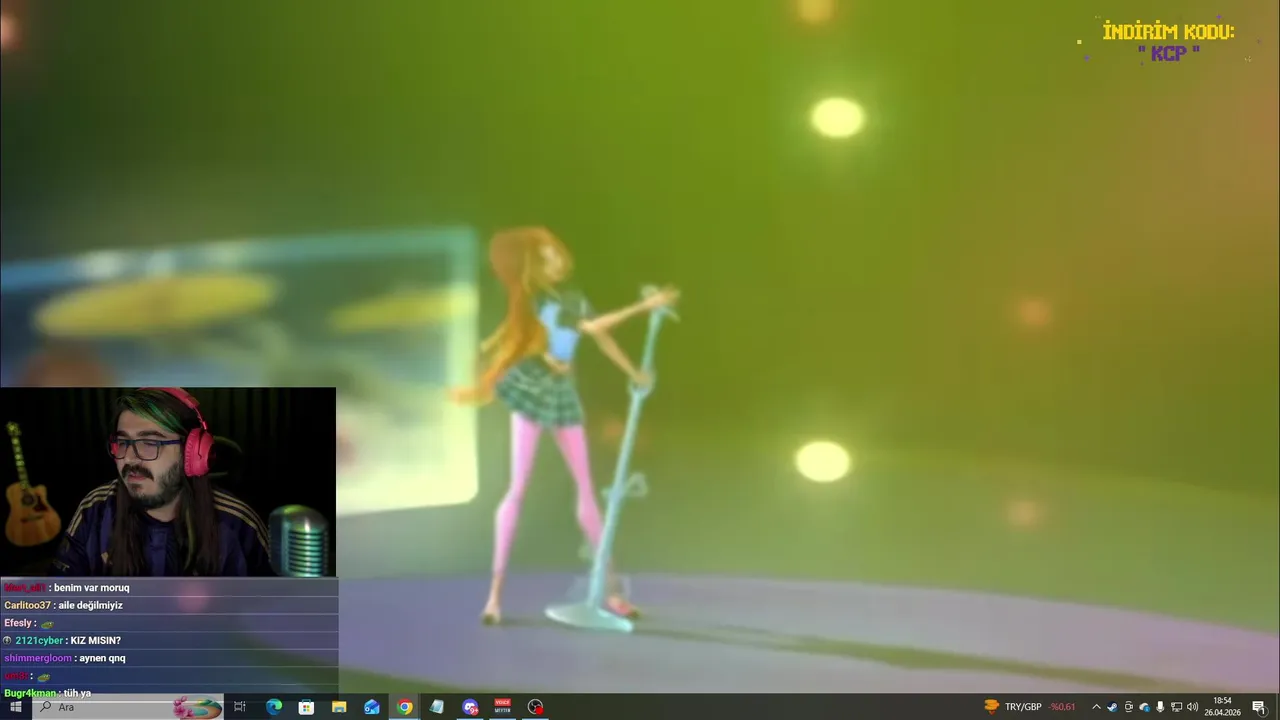Viewport: 1280px width, 720px height.
Task: Open the Windows Start menu
Action: 16,707
